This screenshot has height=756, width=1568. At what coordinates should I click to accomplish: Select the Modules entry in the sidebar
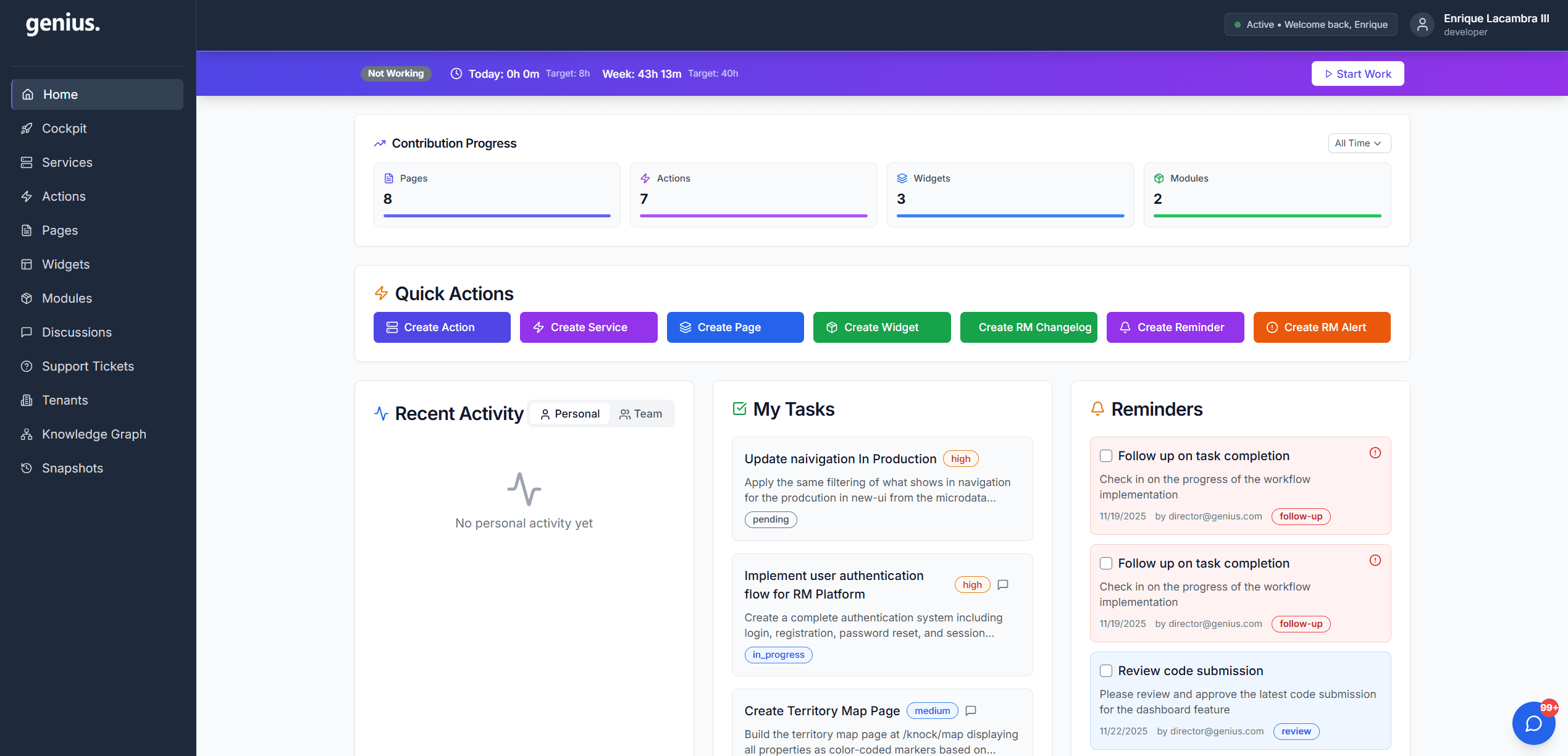[67, 298]
